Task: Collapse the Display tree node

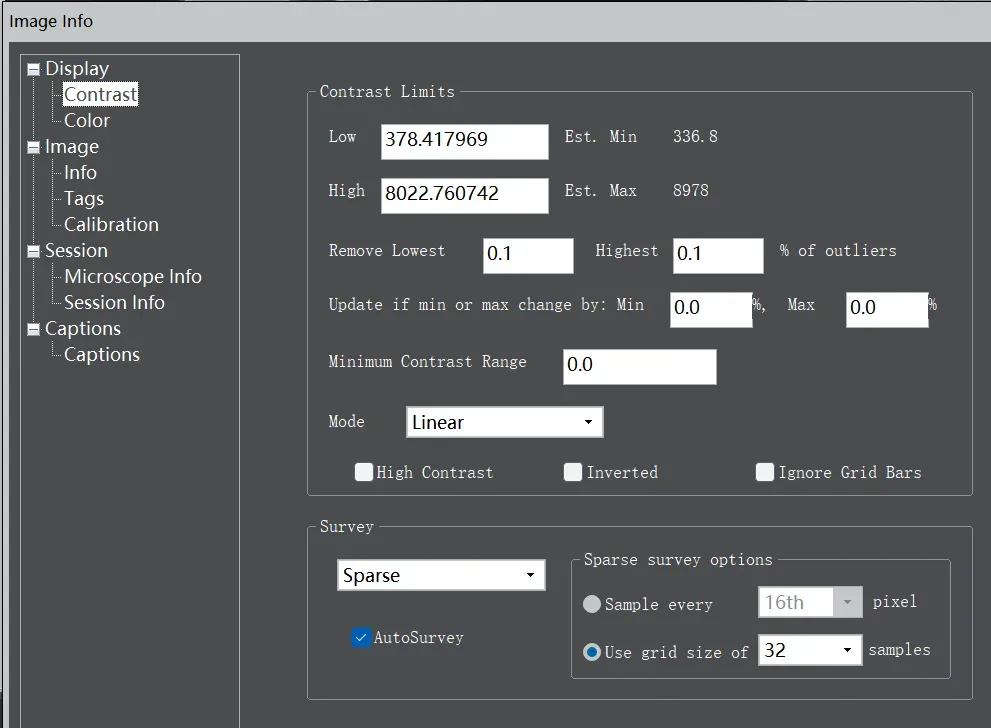Action: [34, 70]
